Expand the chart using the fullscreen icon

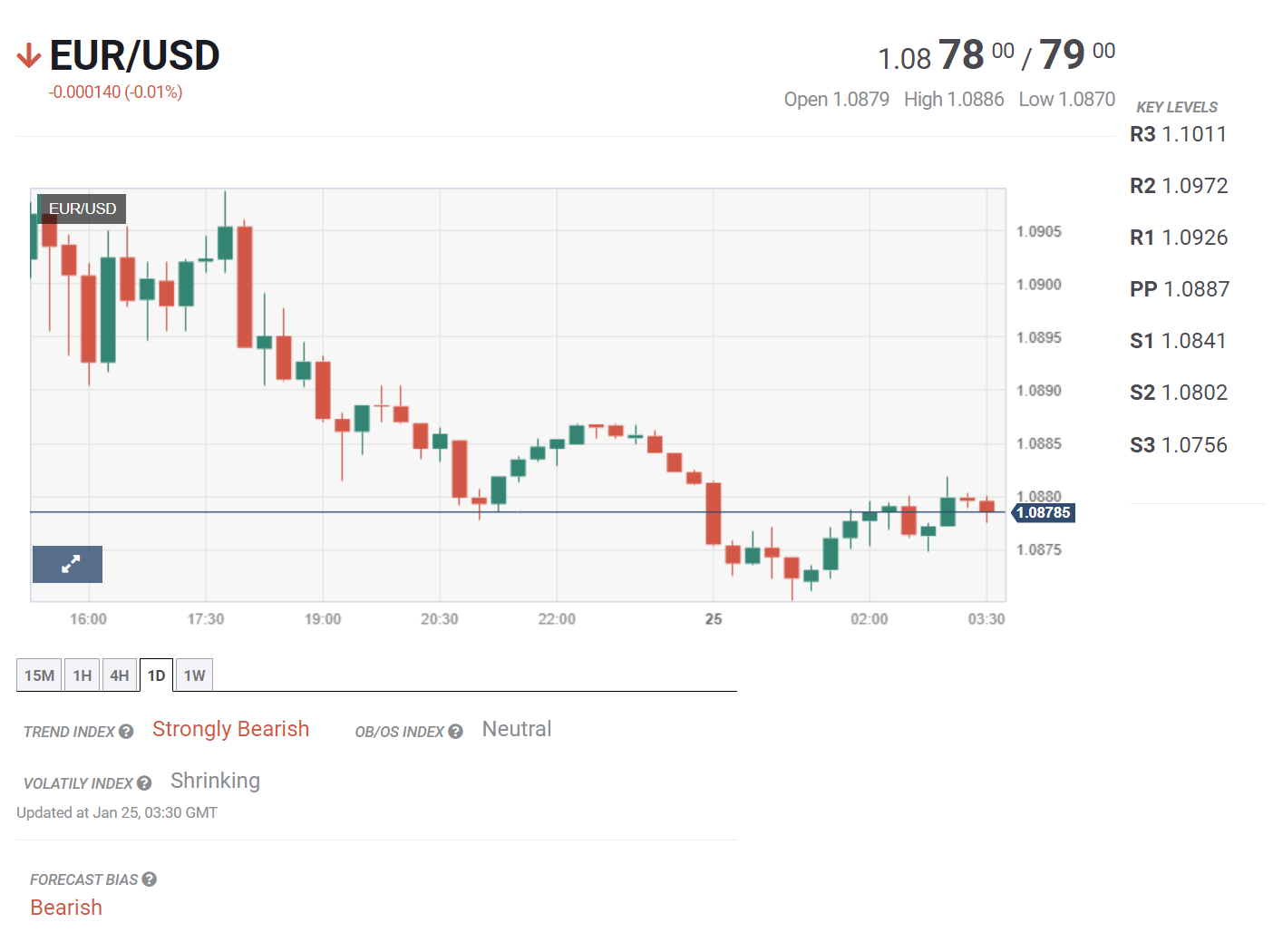click(x=67, y=564)
